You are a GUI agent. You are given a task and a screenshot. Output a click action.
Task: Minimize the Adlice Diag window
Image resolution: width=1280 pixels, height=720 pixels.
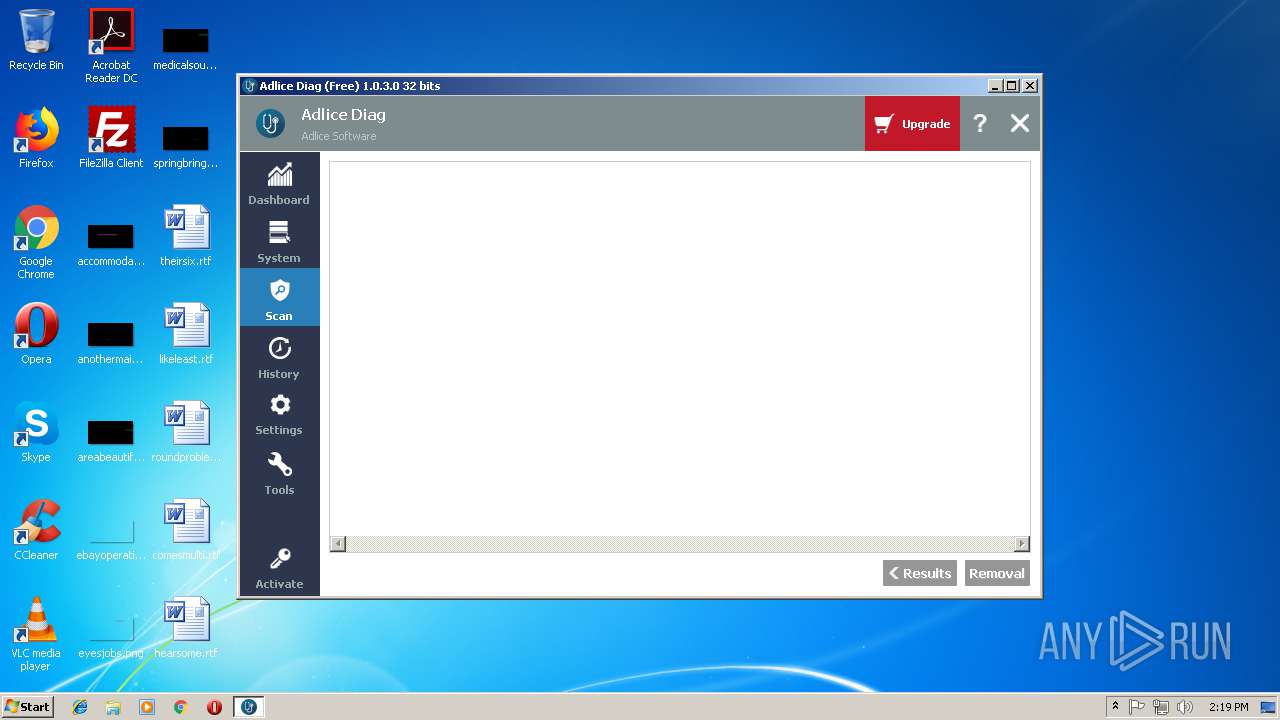[994, 86]
